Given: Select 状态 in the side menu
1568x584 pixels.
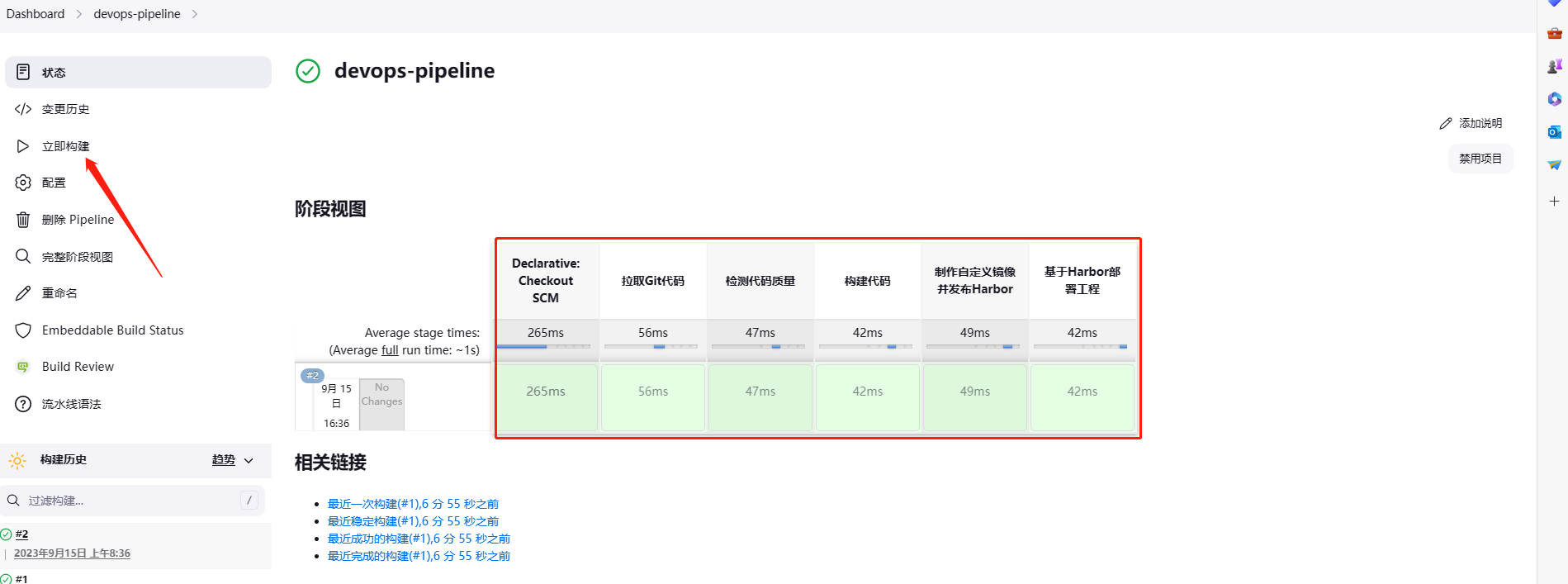Looking at the screenshot, I should (x=54, y=73).
